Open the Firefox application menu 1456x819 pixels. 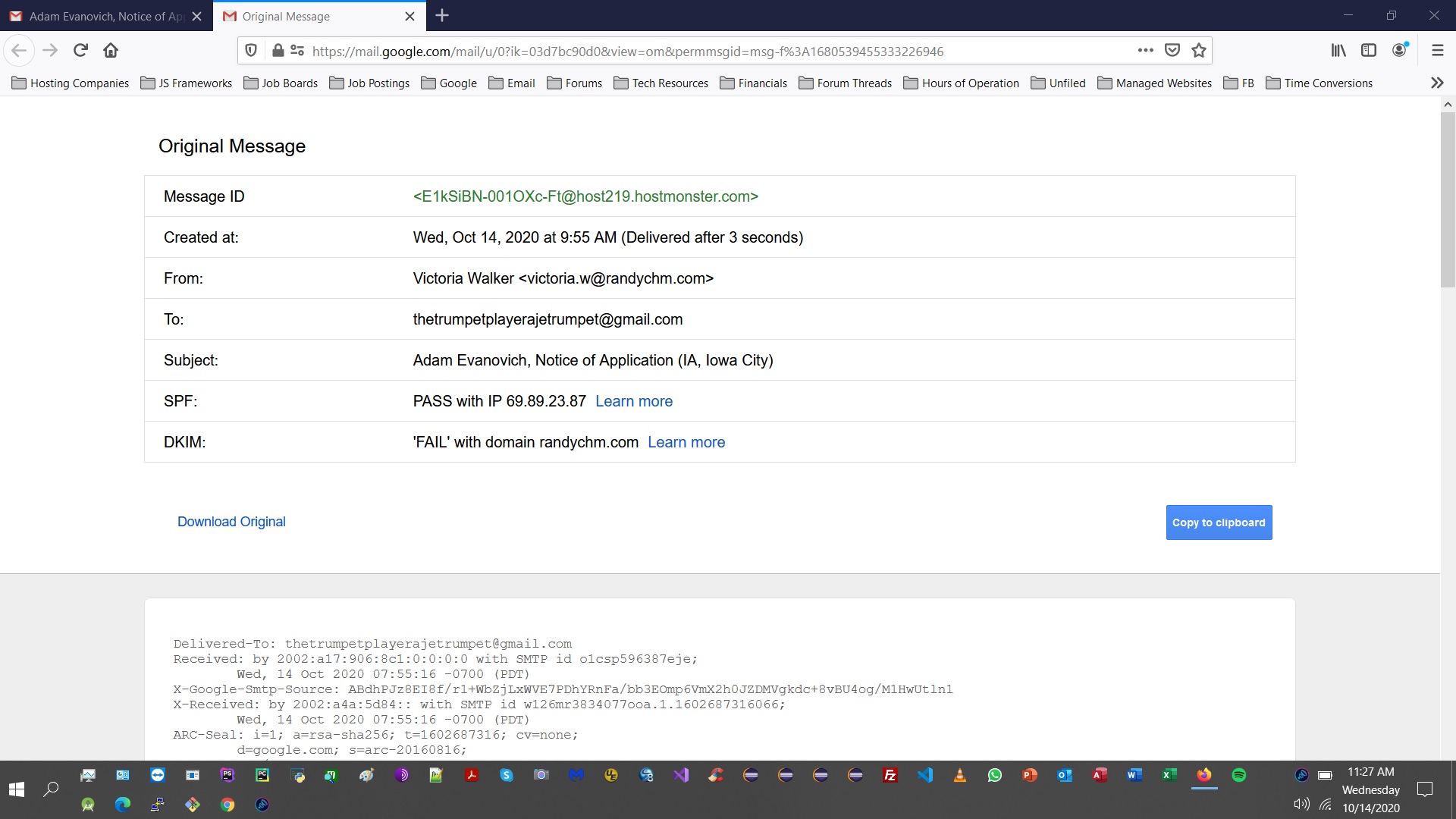[x=1437, y=50]
